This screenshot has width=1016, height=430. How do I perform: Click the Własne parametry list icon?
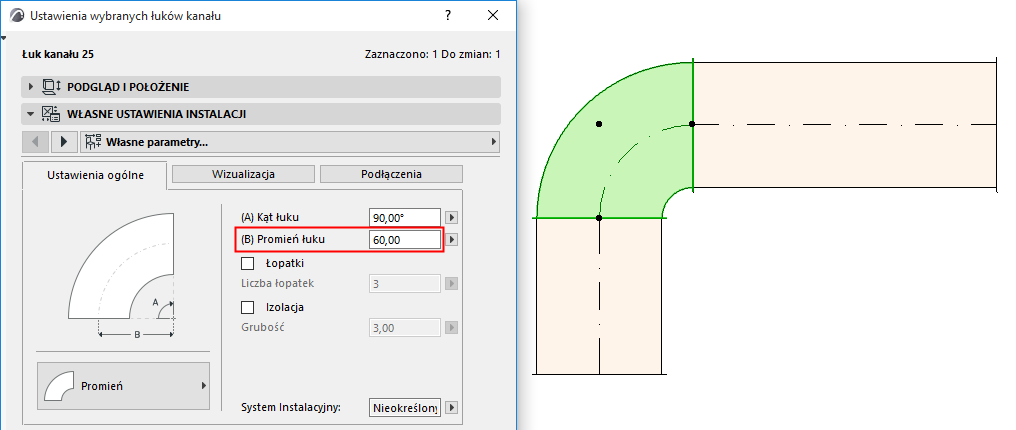pos(93,142)
